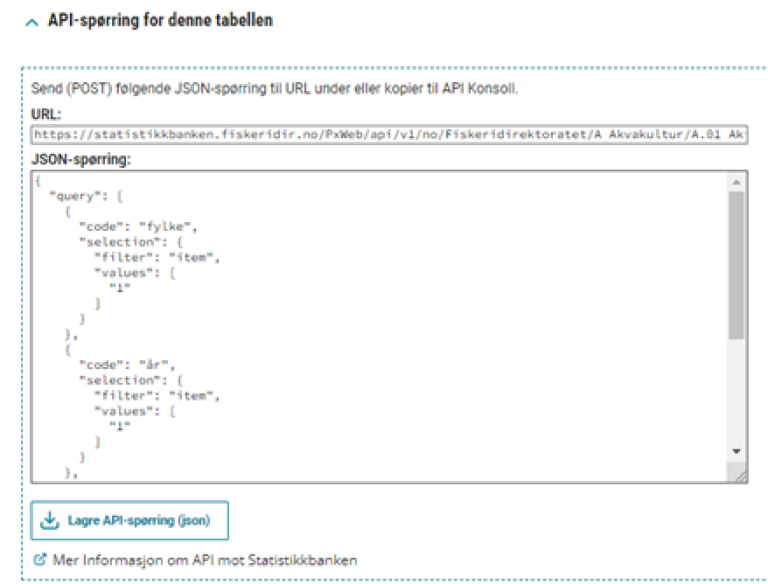Open 'Mer informasjon om API mot Statistikkbanken' link
The width and height of the screenshot is (768, 584).
tap(203, 560)
